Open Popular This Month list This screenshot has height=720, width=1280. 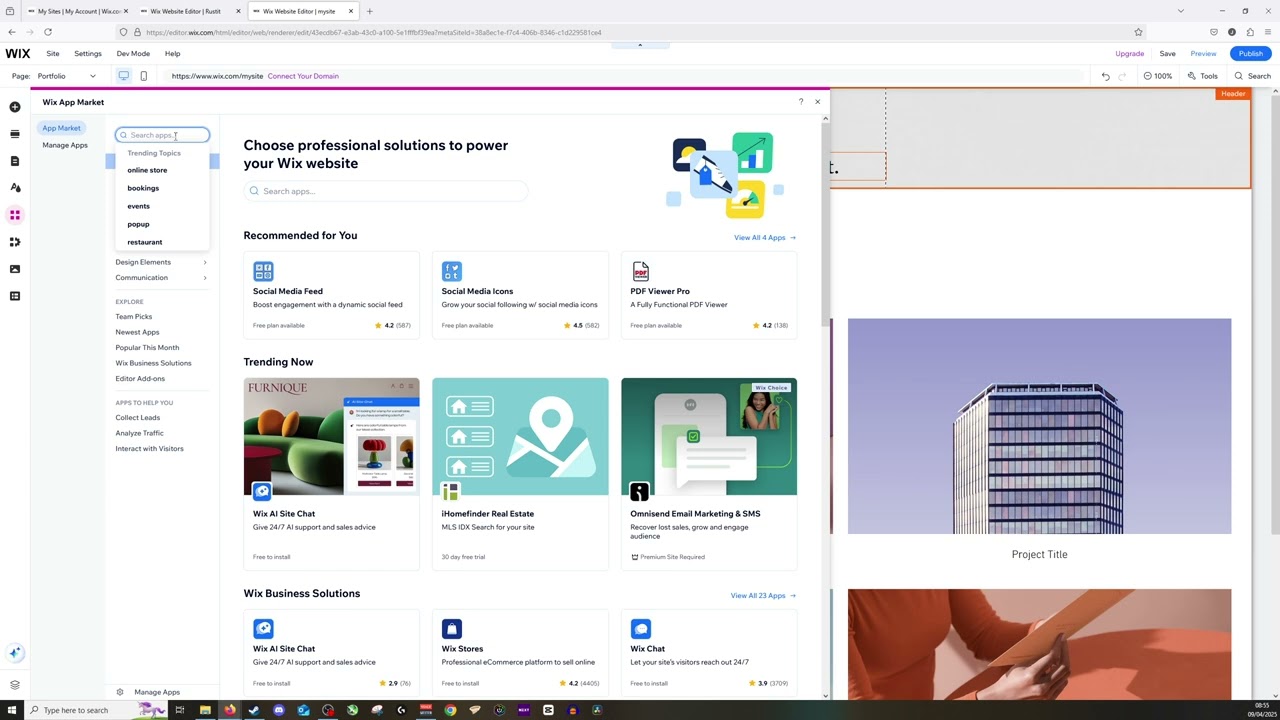pos(147,348)
